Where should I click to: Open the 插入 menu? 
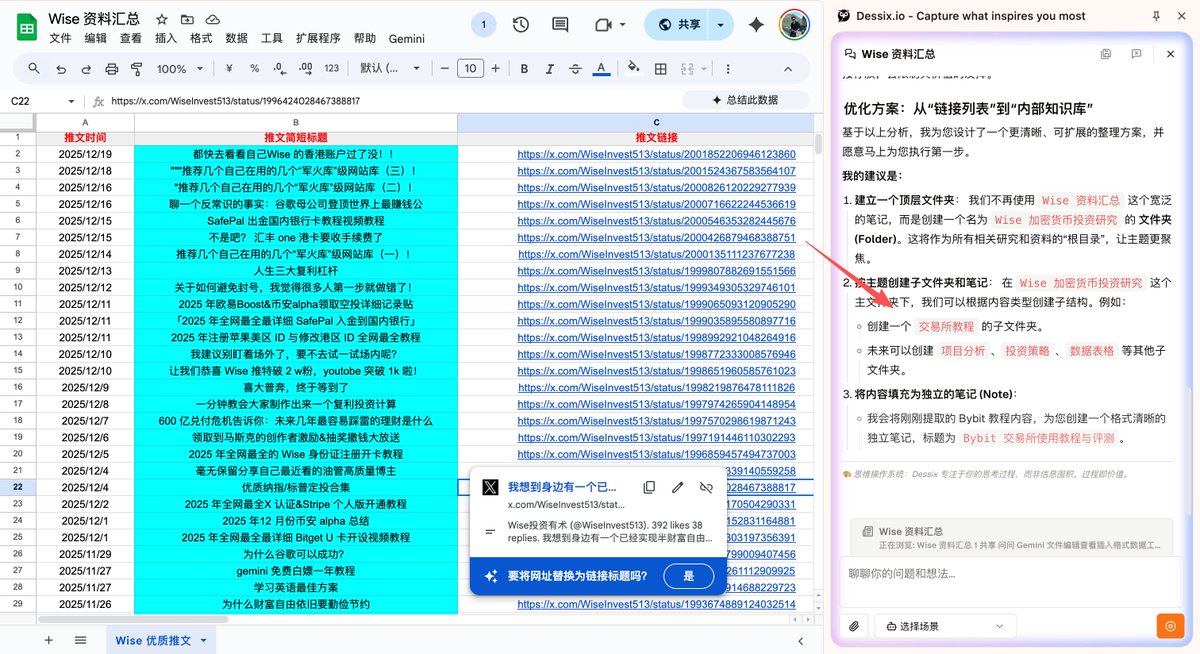coord(166,38)
